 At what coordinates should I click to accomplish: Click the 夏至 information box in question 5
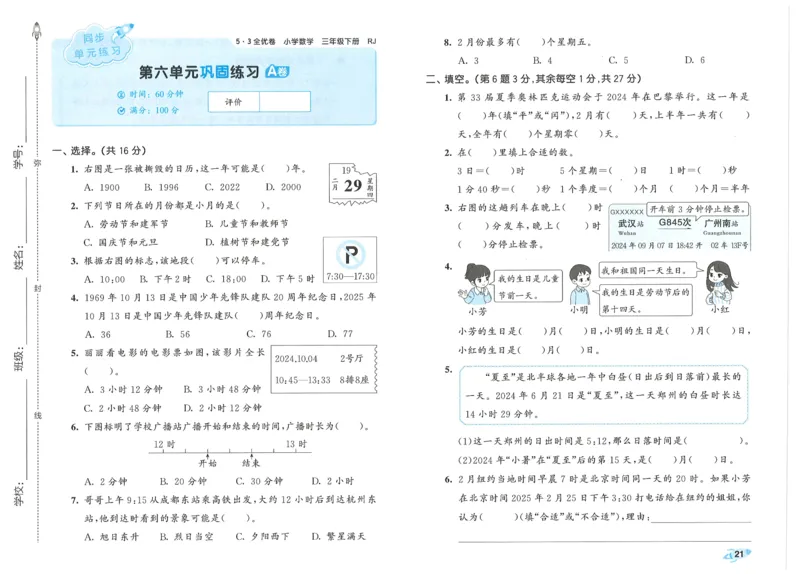point(604,395)
